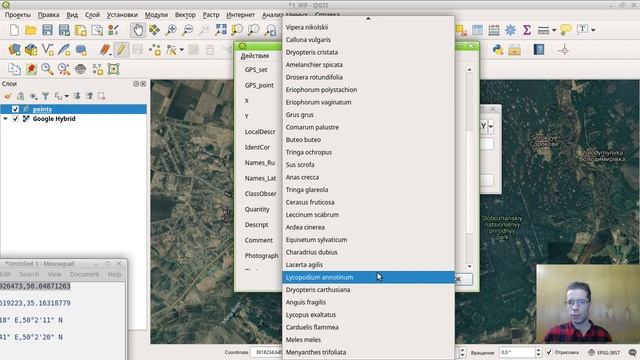Click the up arrow atop species list
Image resolution: width=640 pixels, height=360 pixels.
(x=368, y=18)
